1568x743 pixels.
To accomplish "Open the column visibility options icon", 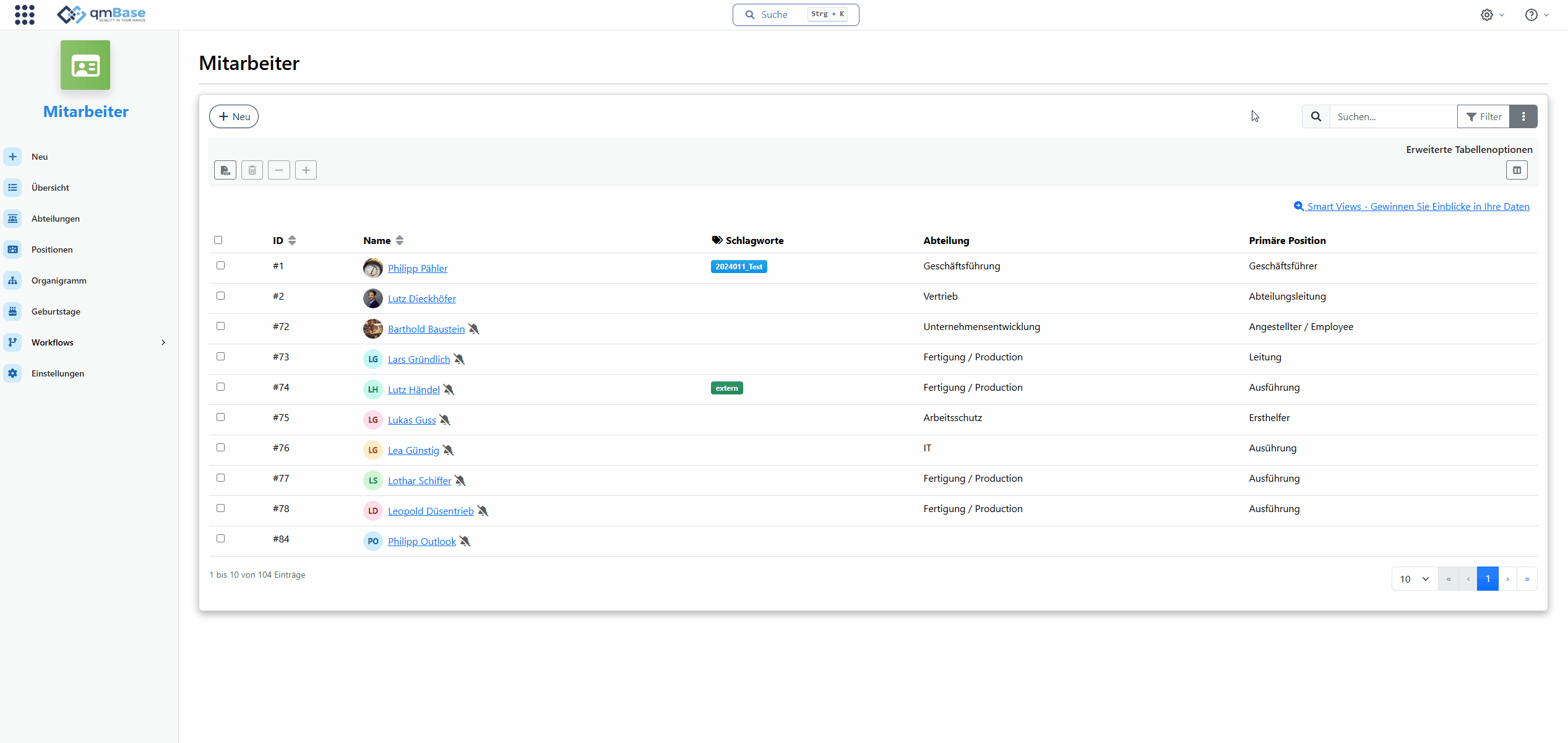I will [1517, 170].
